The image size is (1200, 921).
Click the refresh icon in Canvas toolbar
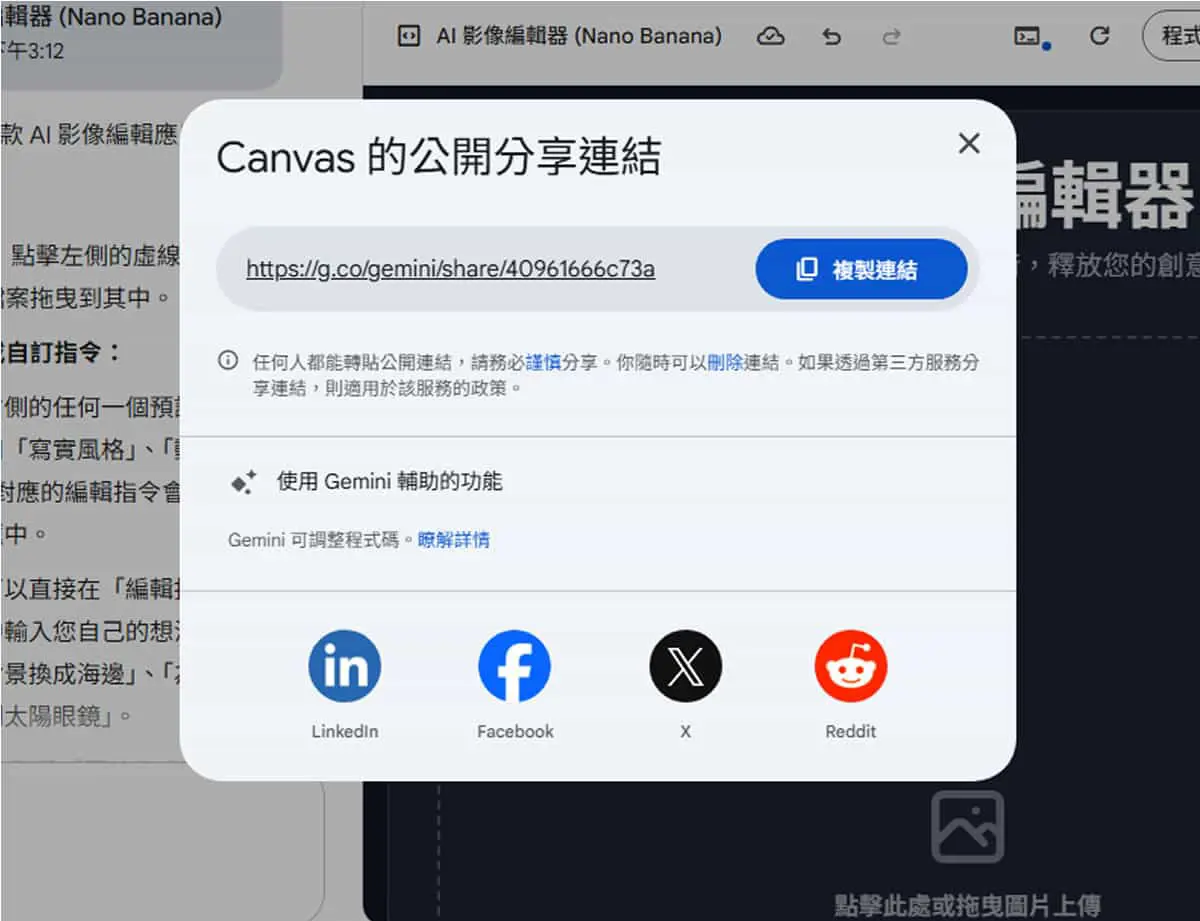pos(1100,36)
